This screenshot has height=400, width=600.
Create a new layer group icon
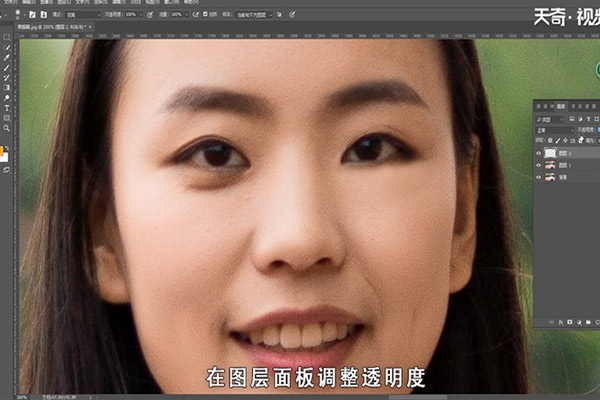pos(588,322)
